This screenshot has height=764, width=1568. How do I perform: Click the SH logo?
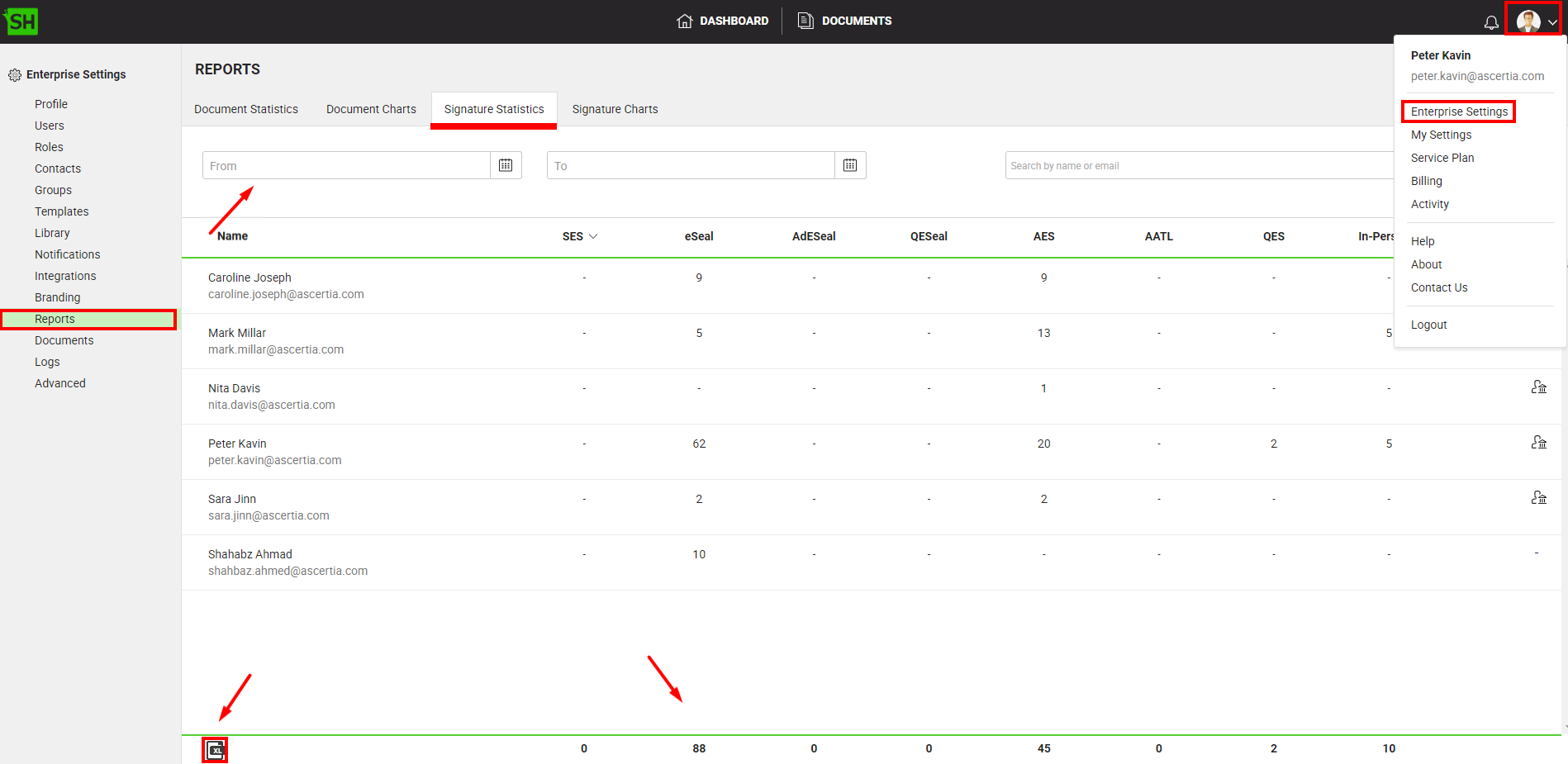pos(21,21)
